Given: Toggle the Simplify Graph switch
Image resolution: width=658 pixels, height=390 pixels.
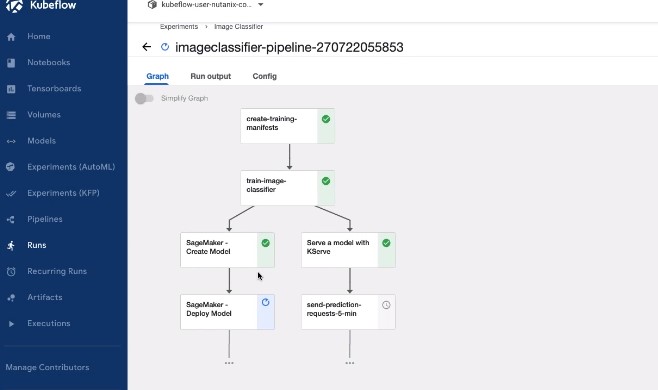Looking at the screenshot, I should pyautogui.click(x=144, y=98).
